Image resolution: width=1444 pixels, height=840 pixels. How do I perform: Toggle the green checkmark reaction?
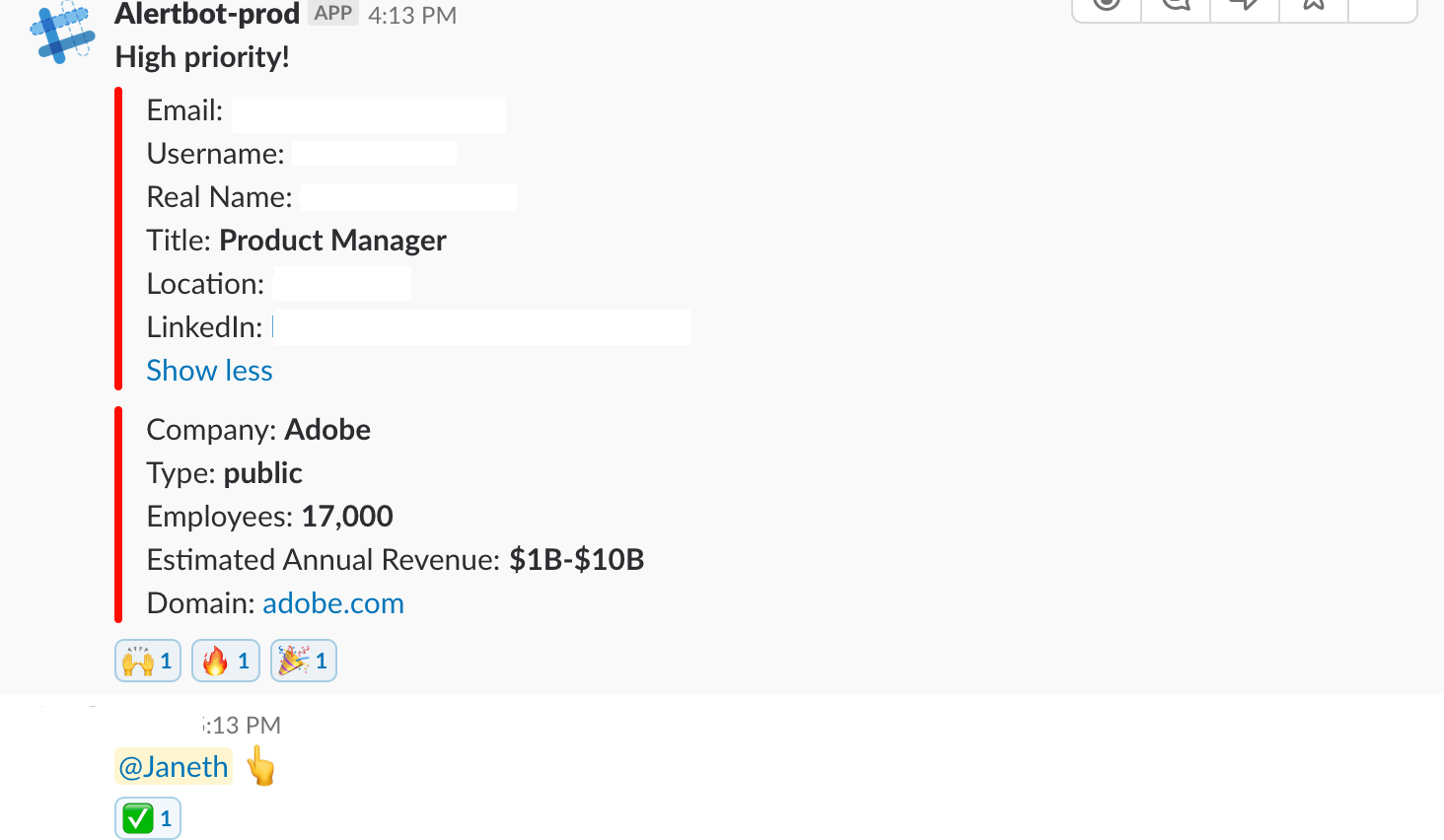(148, 818)
